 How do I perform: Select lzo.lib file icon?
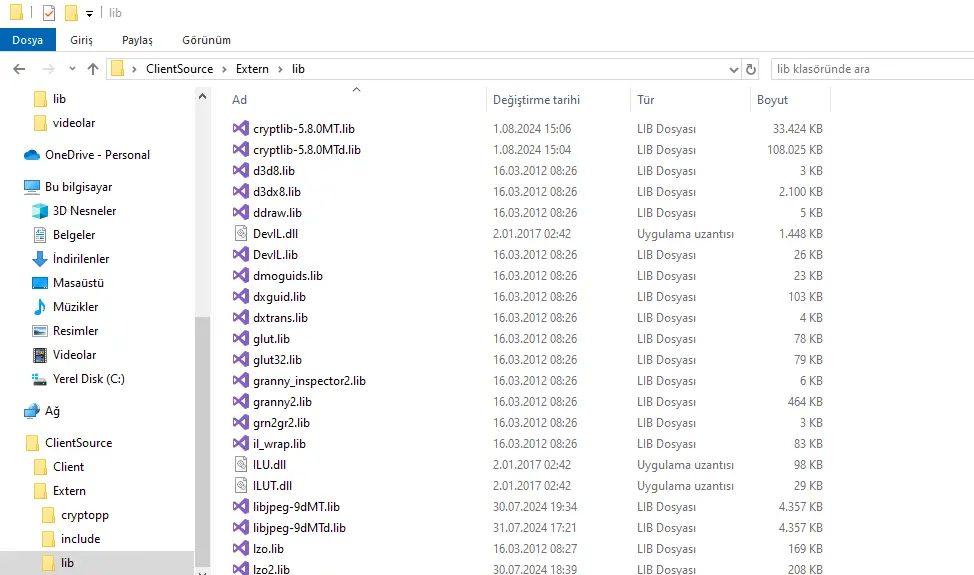pos(240,549)
